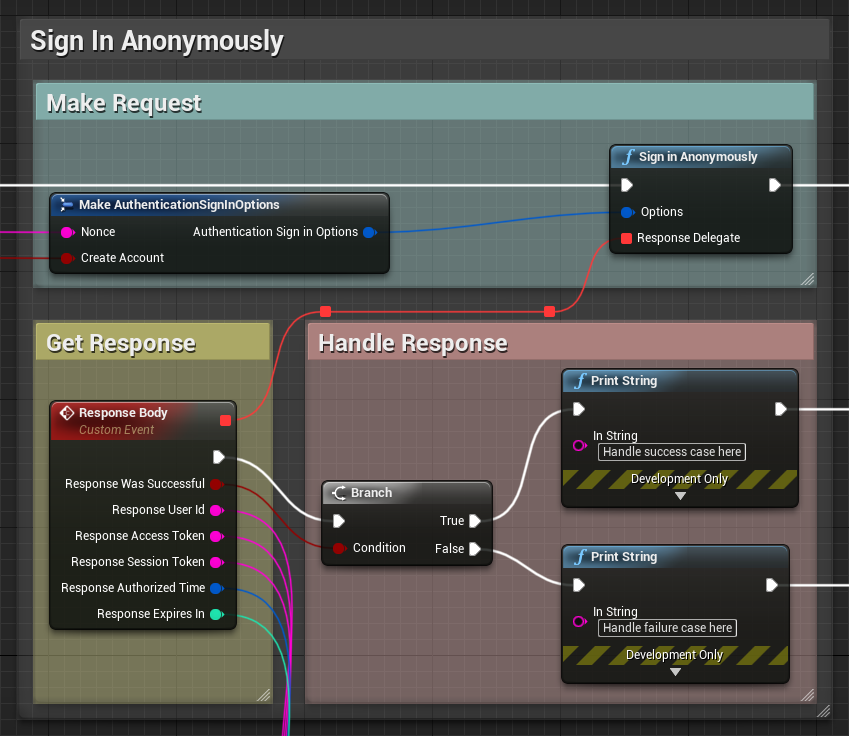Viewport: 849px width, 736px height.
Task: Click the Branch node Condition pin
Action: (x=339, y=548)
